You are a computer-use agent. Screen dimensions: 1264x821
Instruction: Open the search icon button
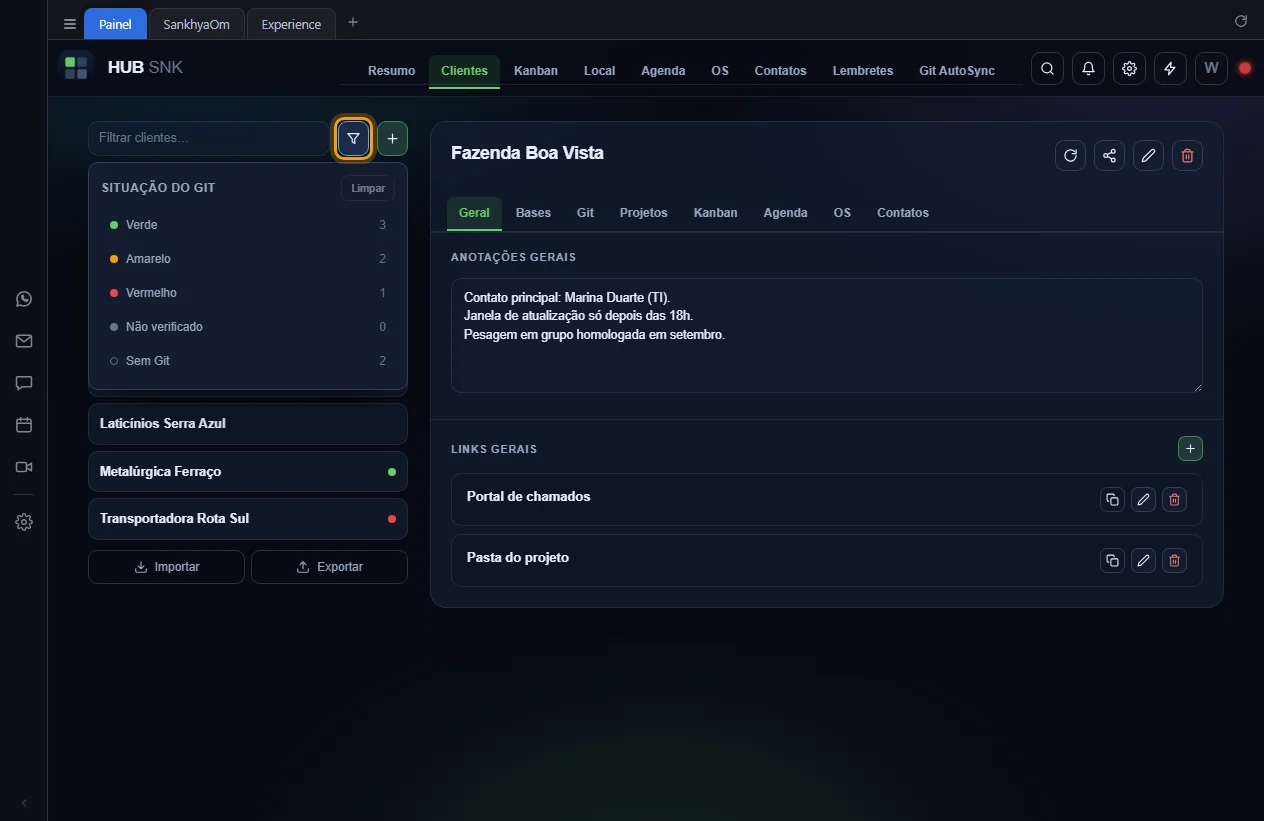click(x=1047, y=69)
